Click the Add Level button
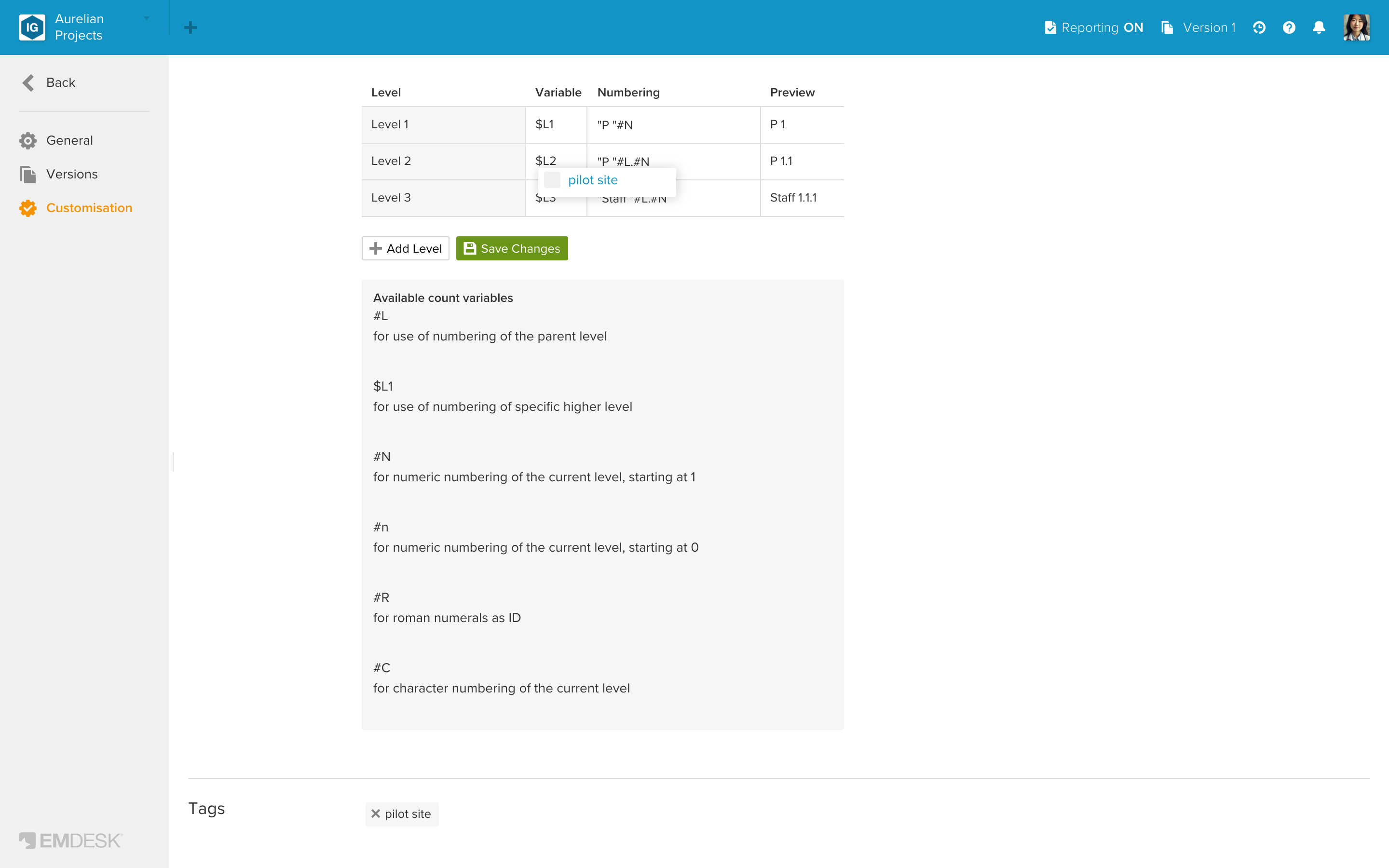Image resolution: width=1389 pixels, height=868 pixels. pos(405,248)
